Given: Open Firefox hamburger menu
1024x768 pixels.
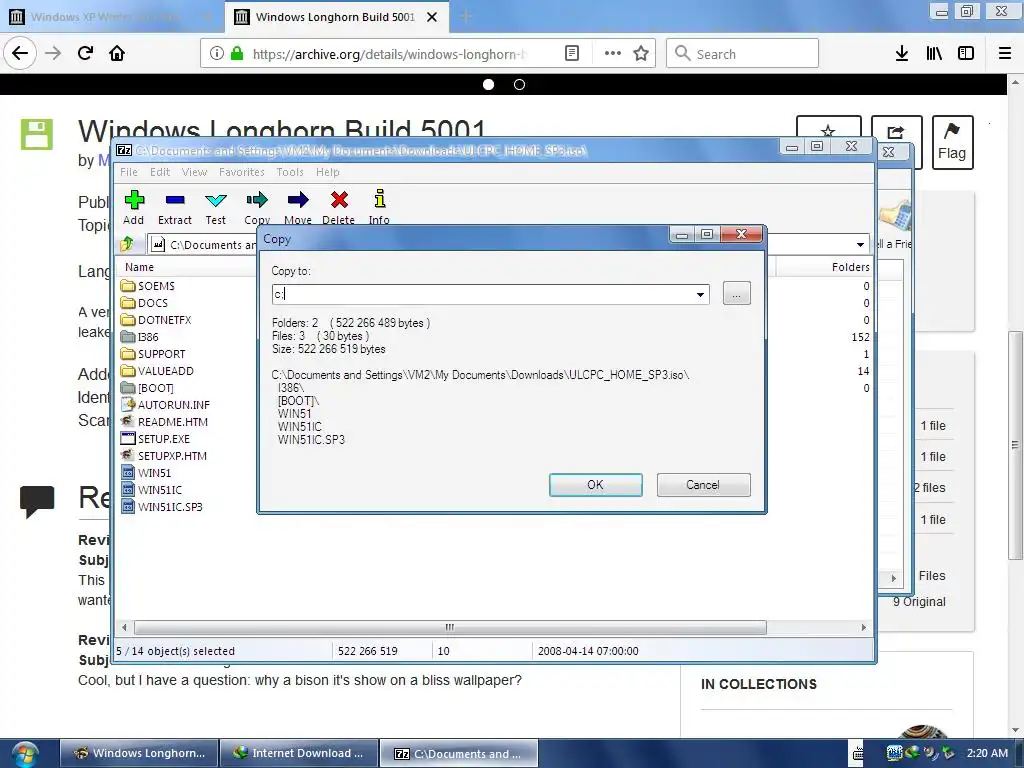Looking at the screenshot, I should click(1005, 54).
